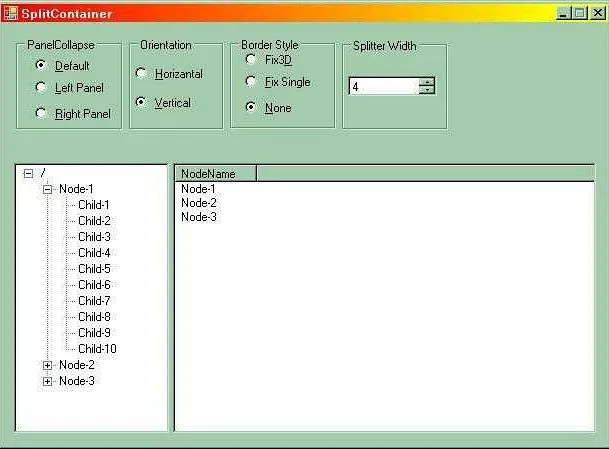Select None border style
This screenshot has width=609, height=449.
(251, 107)
